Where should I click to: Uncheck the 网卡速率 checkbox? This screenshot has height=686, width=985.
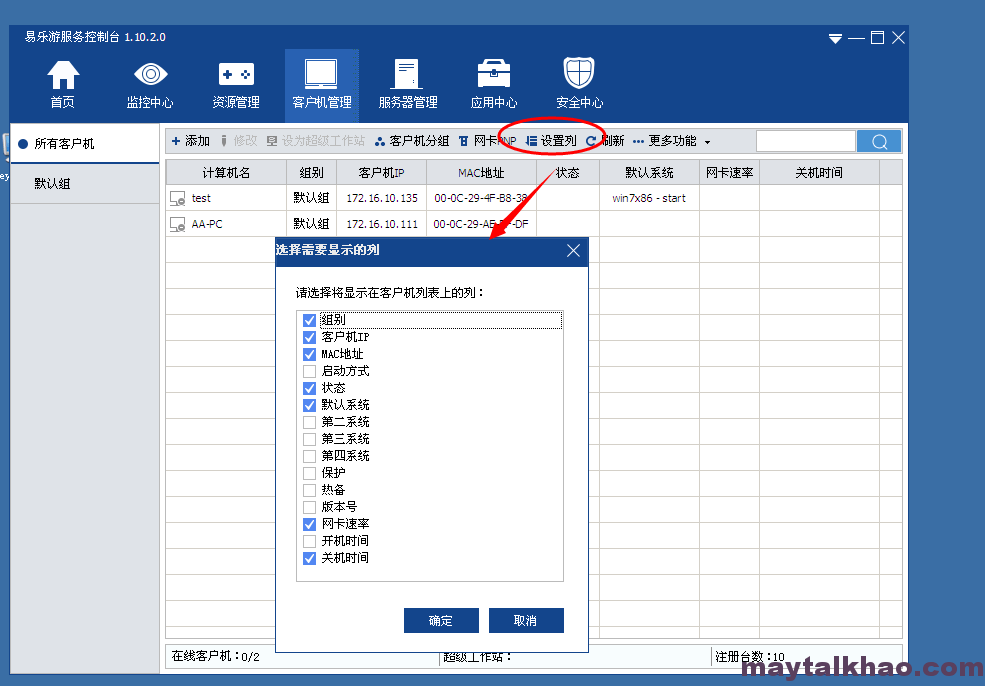pos(309,524)
